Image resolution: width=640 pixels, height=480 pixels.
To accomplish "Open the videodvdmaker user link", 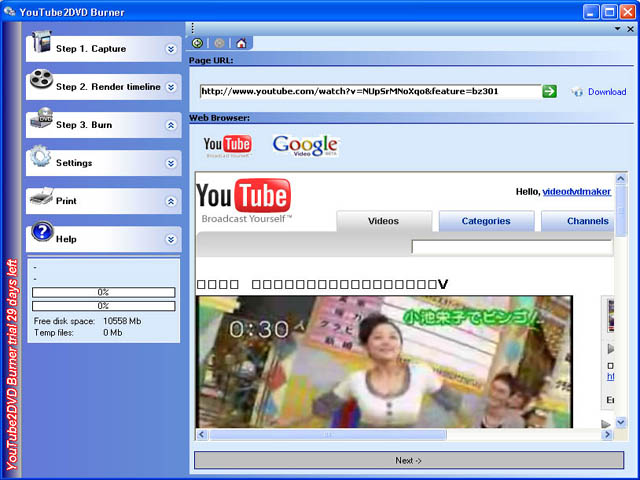I will click(x=576, y=191).
